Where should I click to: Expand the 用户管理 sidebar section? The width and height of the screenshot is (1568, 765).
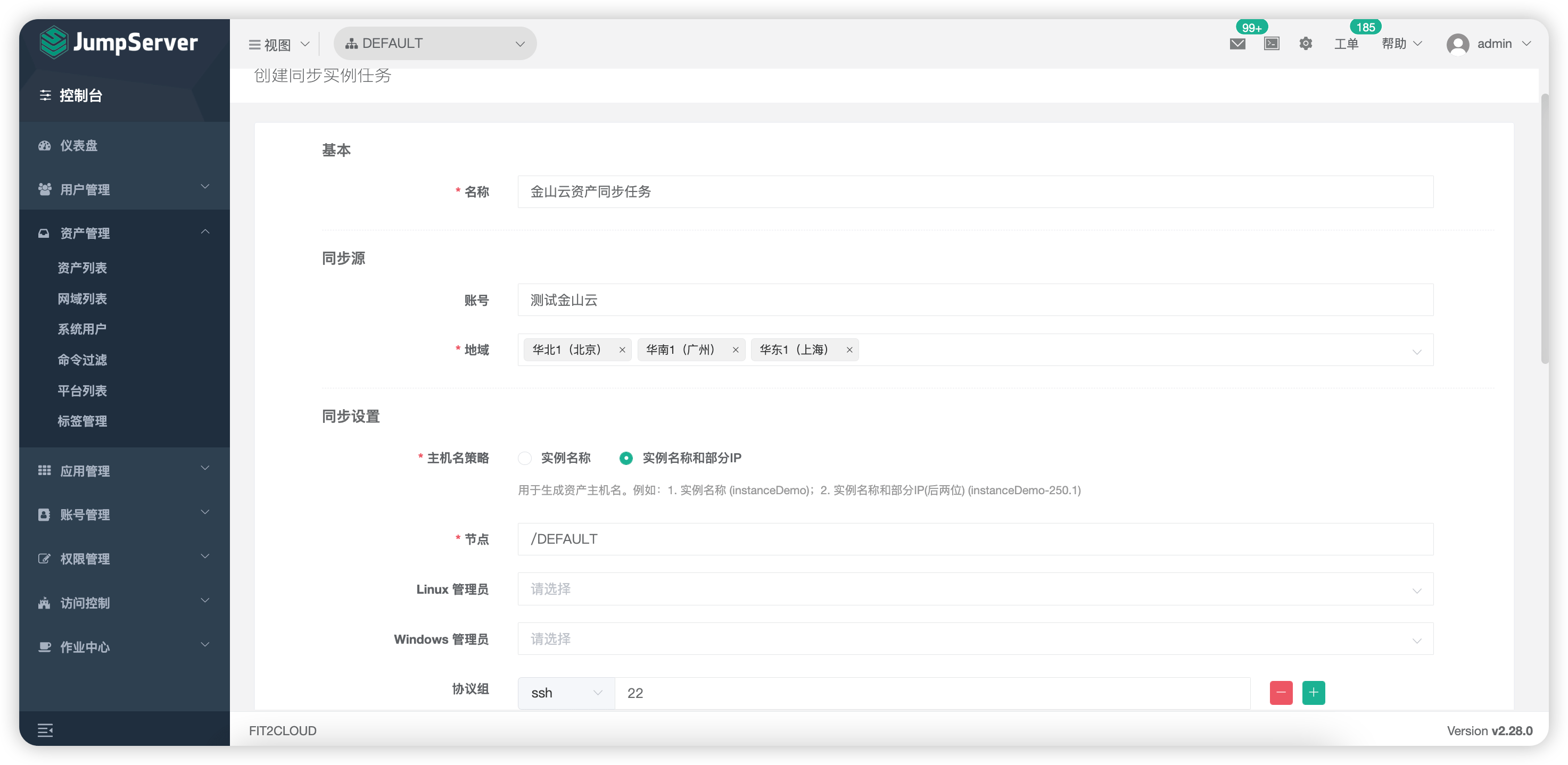[x=84, y=189]
